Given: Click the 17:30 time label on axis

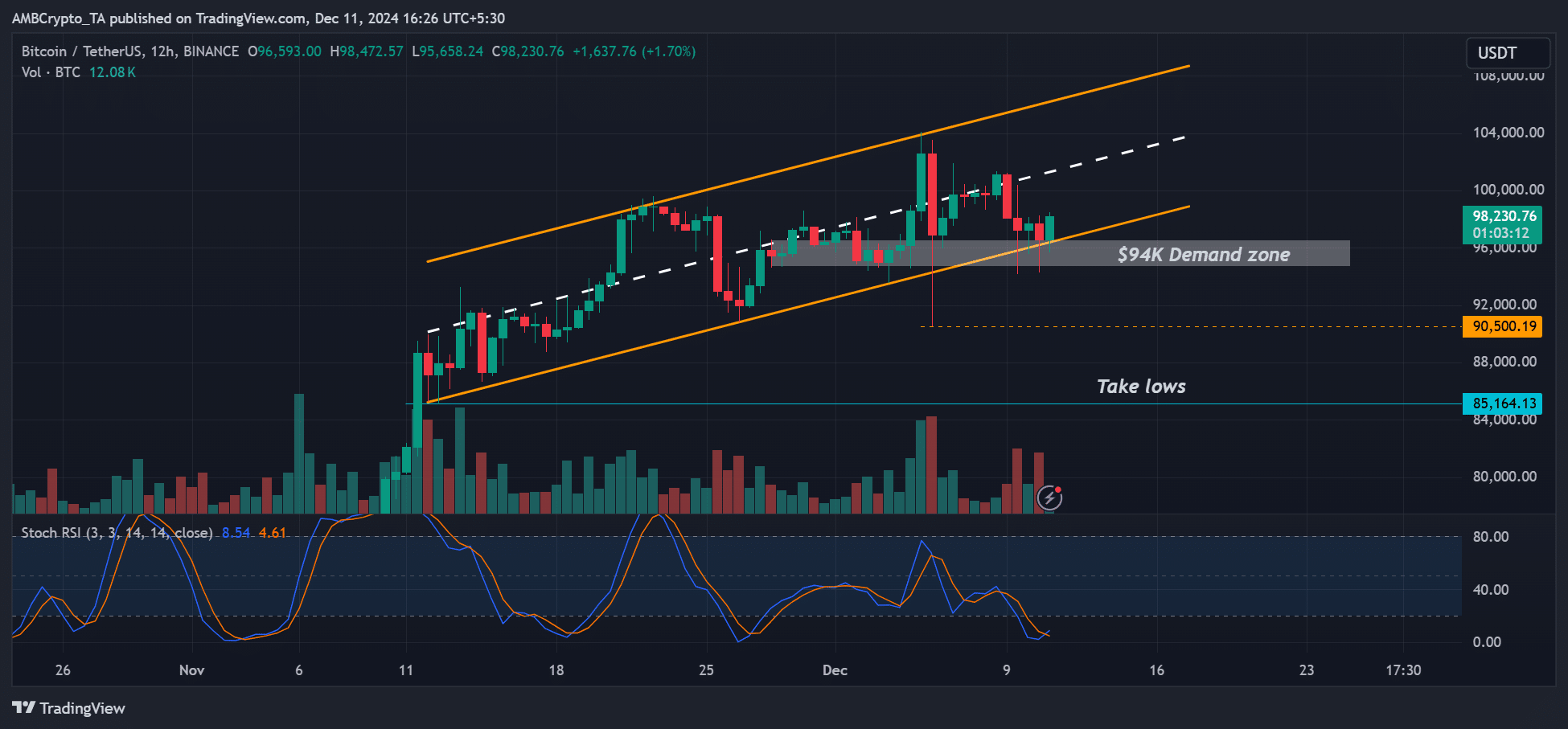Looking at the screenshot, I should (1403, 670).
